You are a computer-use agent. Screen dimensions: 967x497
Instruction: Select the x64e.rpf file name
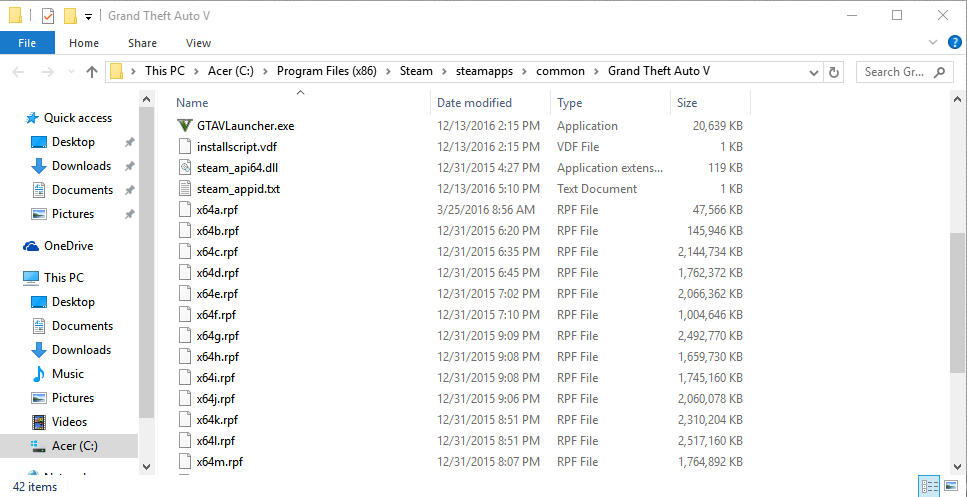pos(217,294)
